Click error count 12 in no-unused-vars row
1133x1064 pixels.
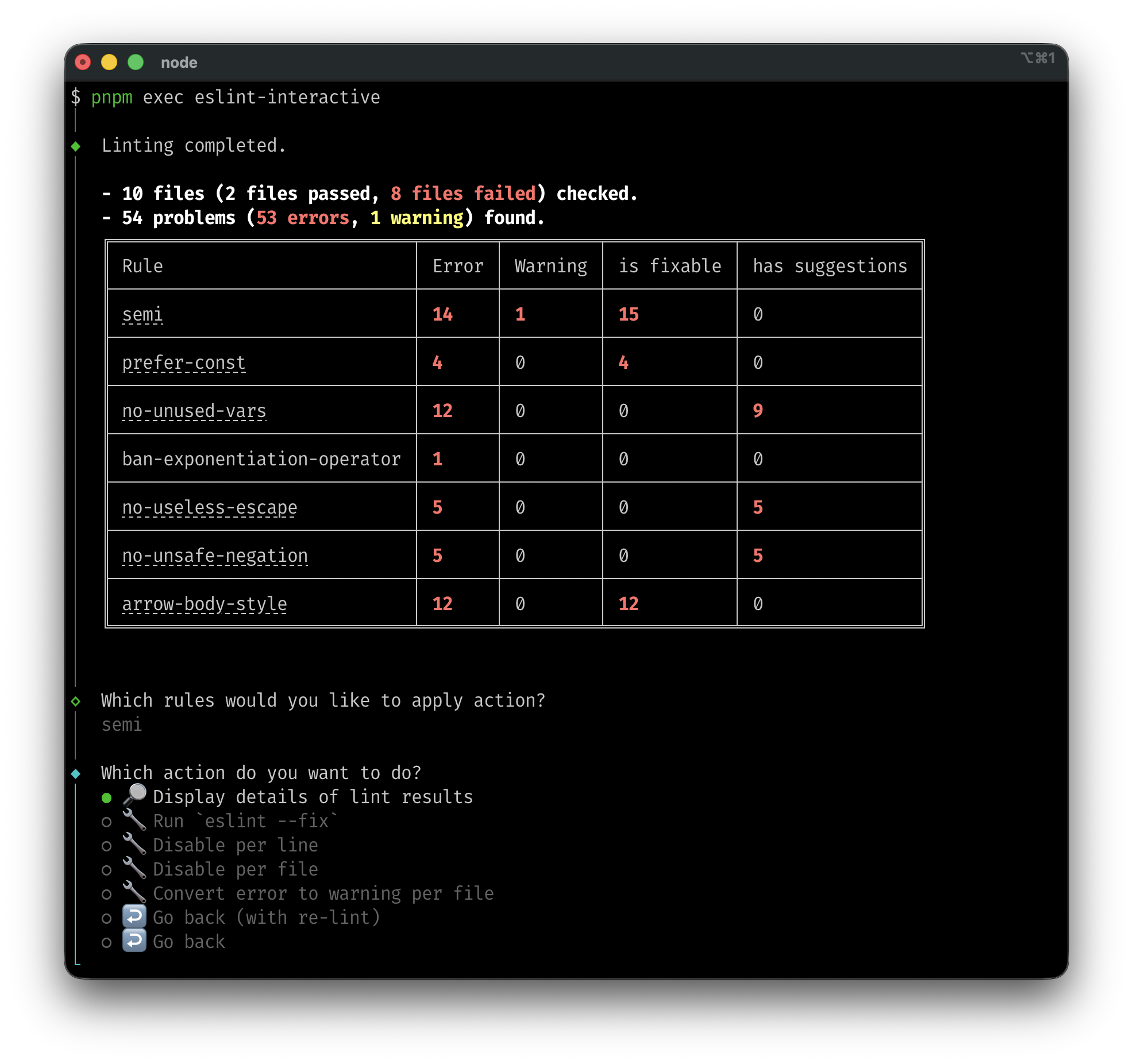pyautogui.click(x=442, y=411)
